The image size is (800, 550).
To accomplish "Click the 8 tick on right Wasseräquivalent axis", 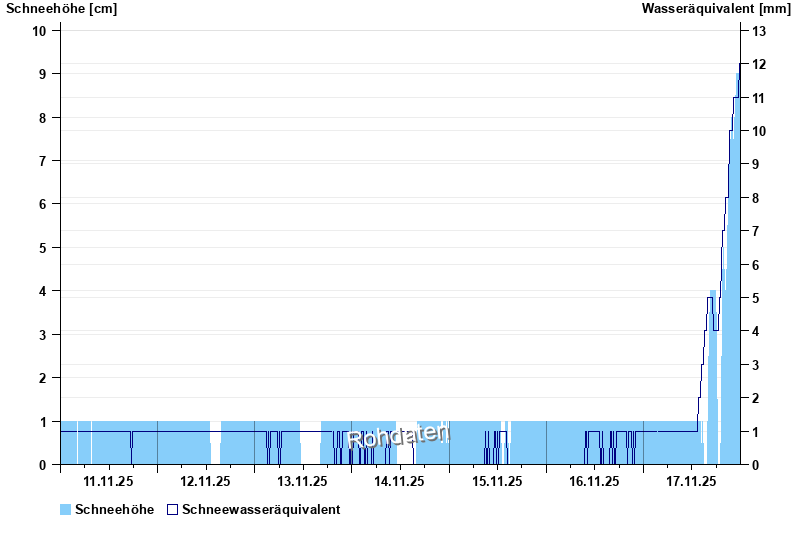I will pos(756,198).
